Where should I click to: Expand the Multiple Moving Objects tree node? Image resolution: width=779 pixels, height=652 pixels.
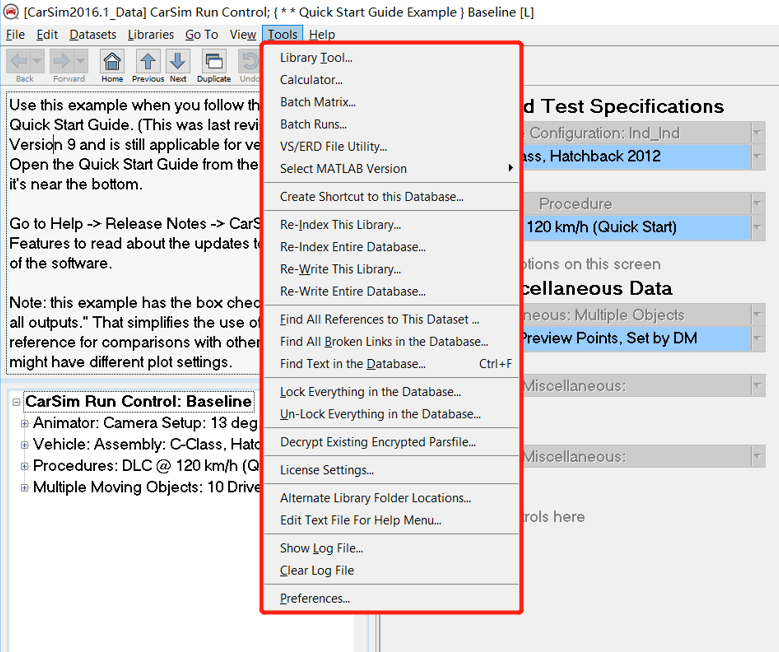[24, 488]
